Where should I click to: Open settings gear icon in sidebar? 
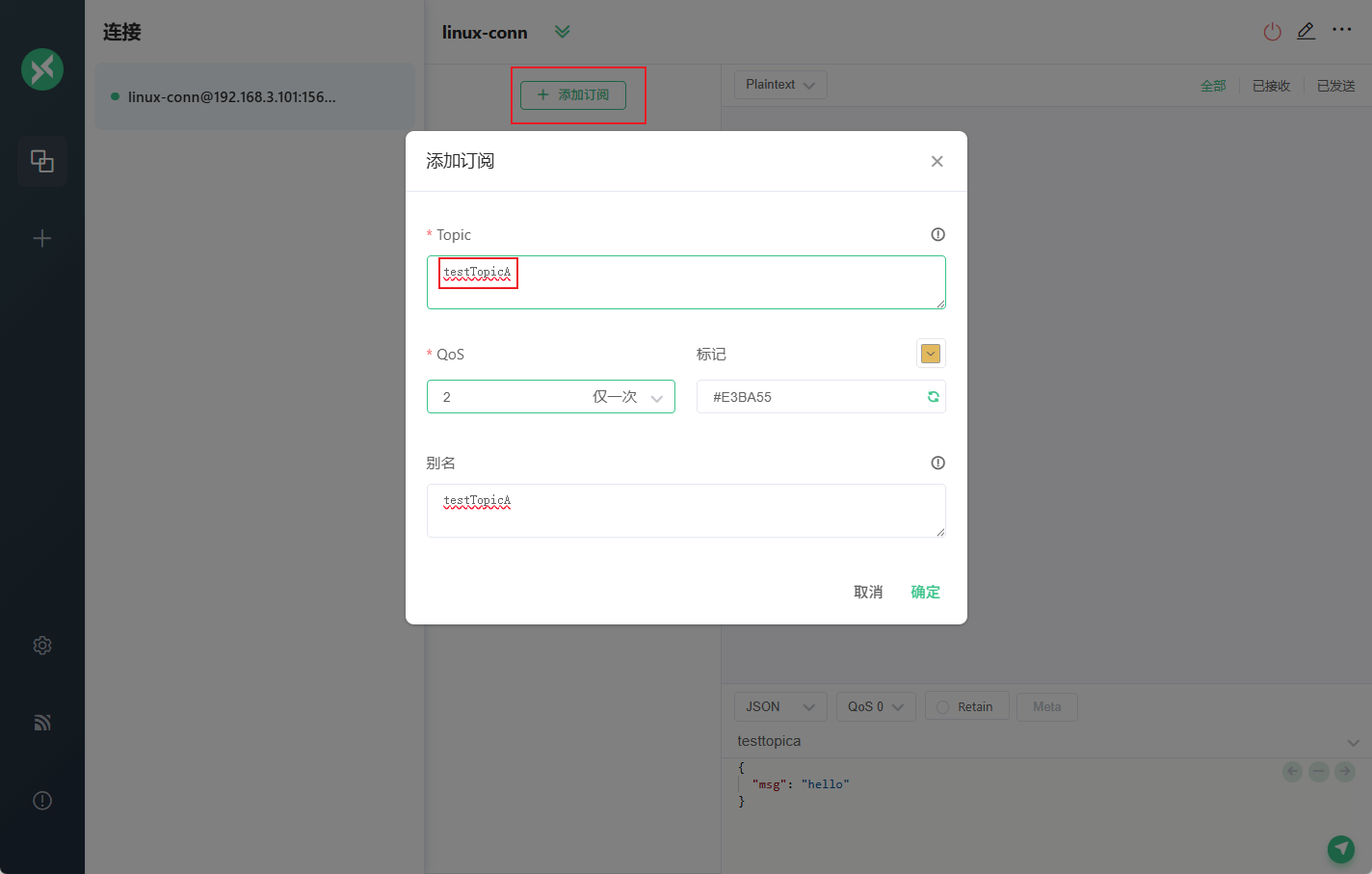[42, 646]
